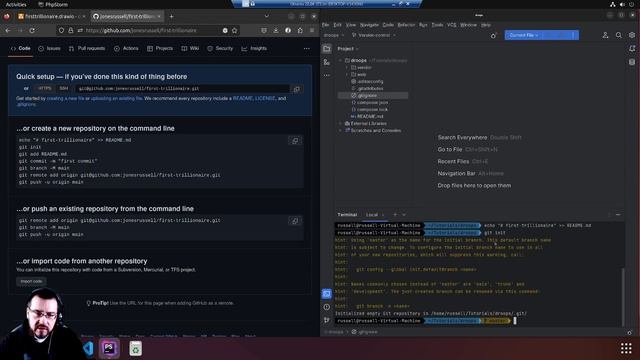Collapse the droops project root
The width and height of the screenshot is (640, 360).
pos(340,60)
